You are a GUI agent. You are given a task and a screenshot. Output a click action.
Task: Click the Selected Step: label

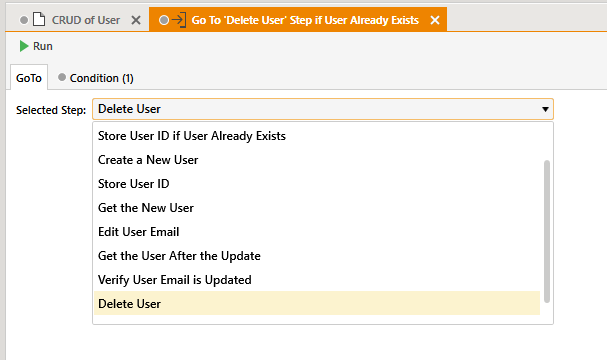(51, 110)
